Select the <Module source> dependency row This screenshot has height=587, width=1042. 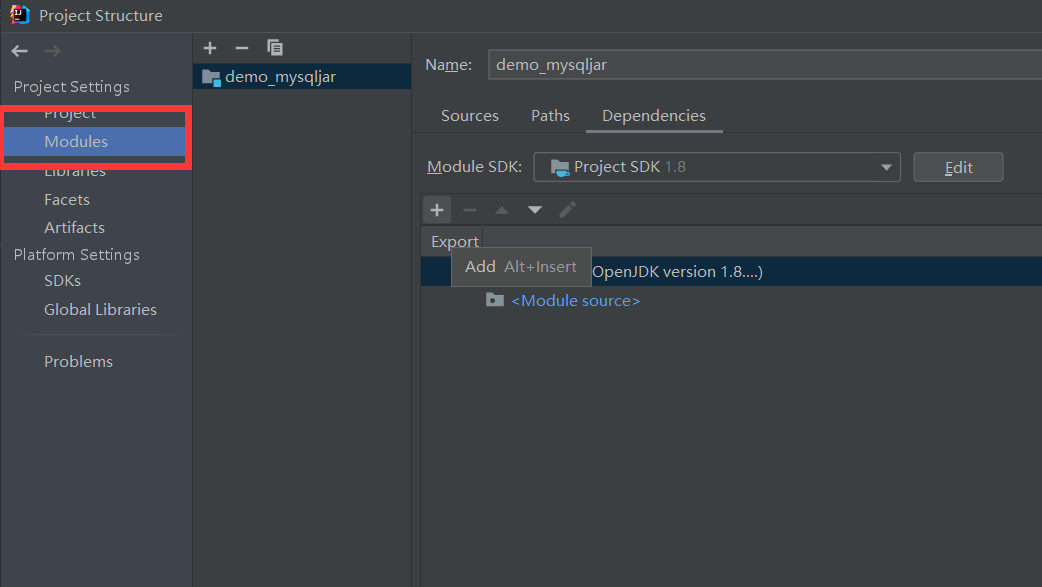[x=731, y=300]
